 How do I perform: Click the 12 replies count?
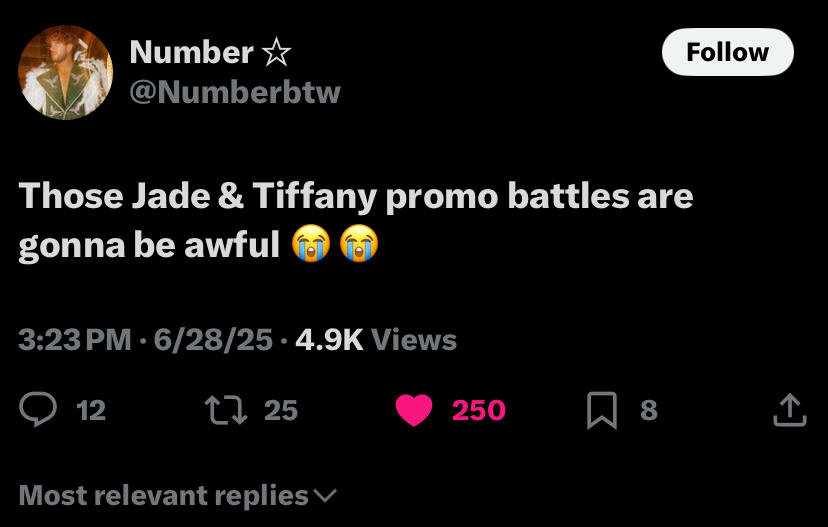91,409
